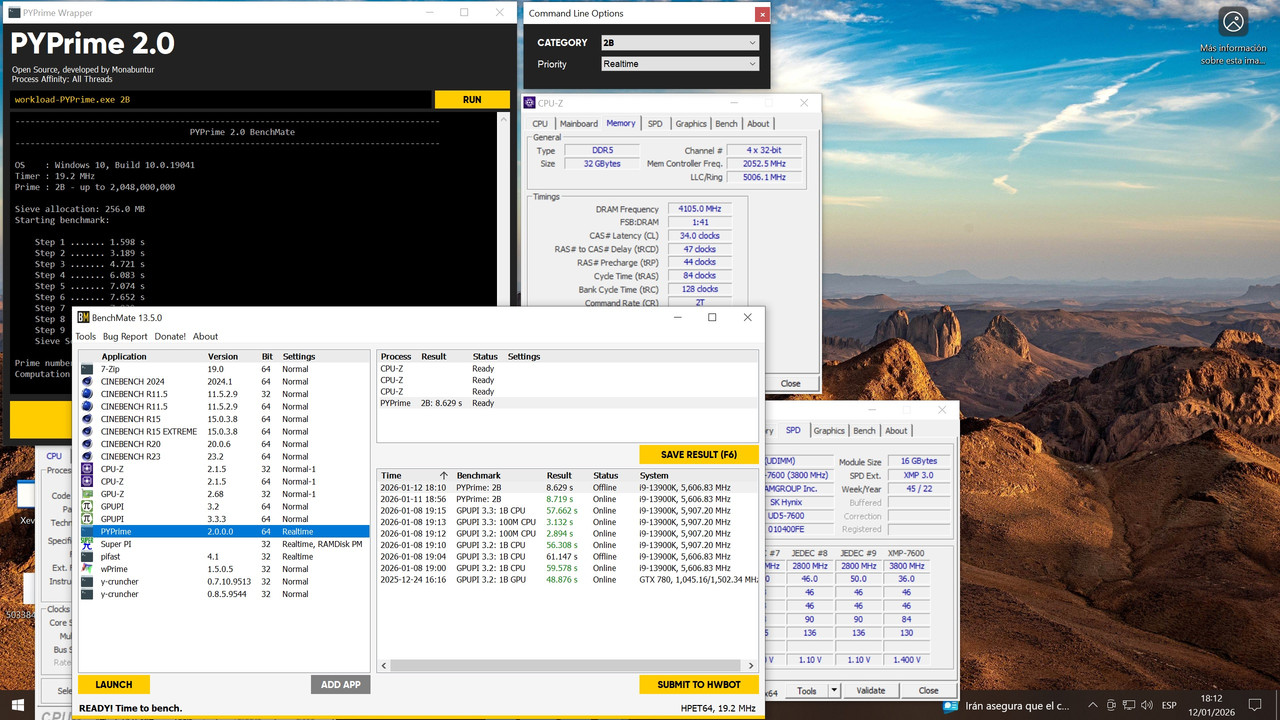Show hidden system tray icons chevron
The height and width of the screenshot is (720, 1280).
(1093, 705)
